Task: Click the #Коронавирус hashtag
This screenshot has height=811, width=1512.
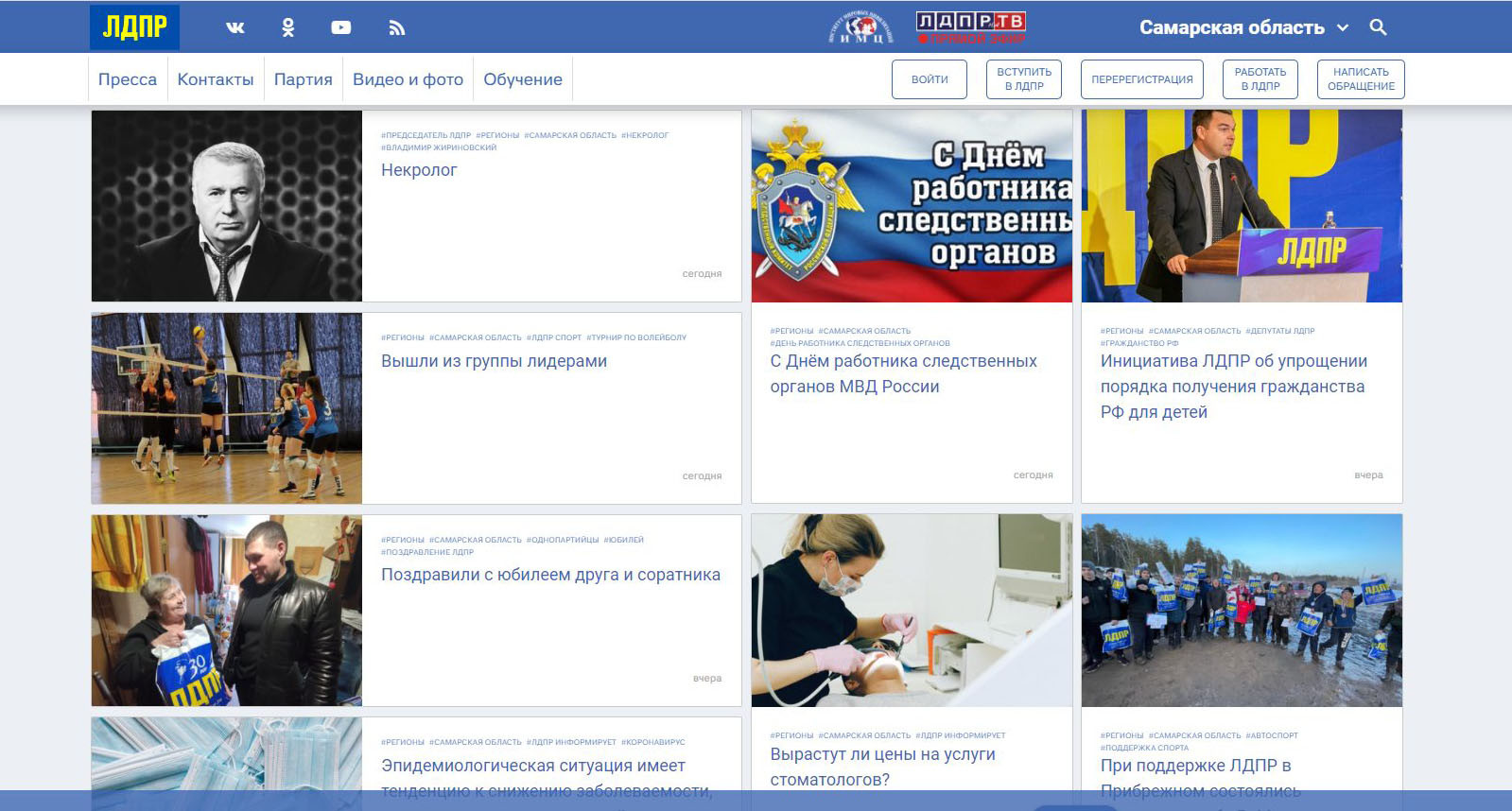Action: [653, 742]
